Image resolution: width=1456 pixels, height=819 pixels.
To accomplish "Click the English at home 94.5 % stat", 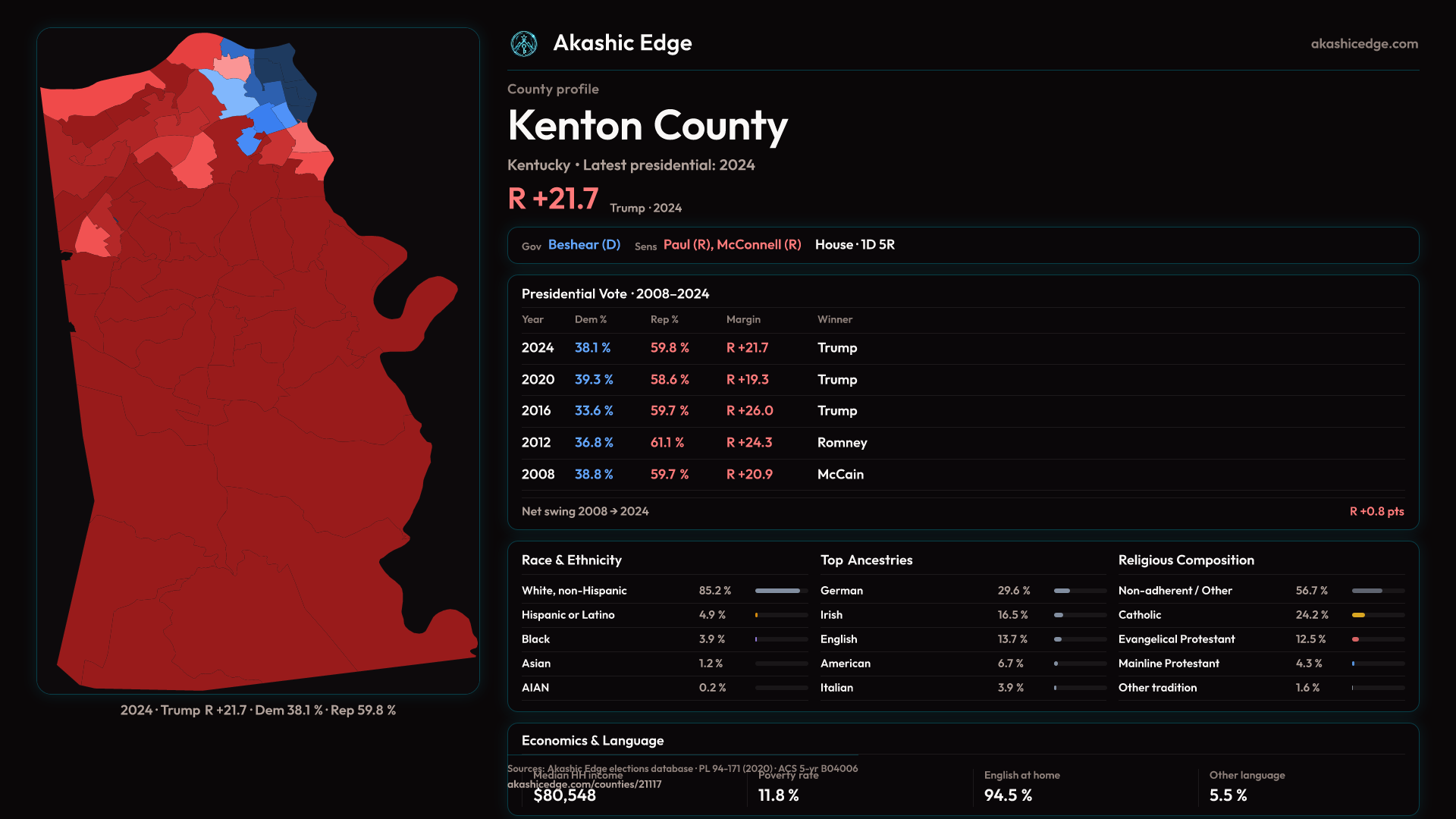I will [1008, 795].
